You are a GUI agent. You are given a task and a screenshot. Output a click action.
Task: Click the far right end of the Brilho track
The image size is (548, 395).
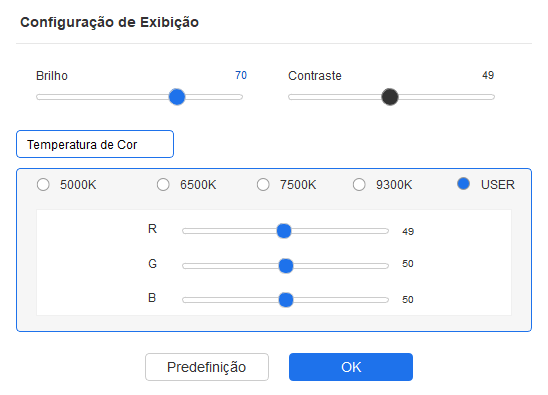[240, 97]
